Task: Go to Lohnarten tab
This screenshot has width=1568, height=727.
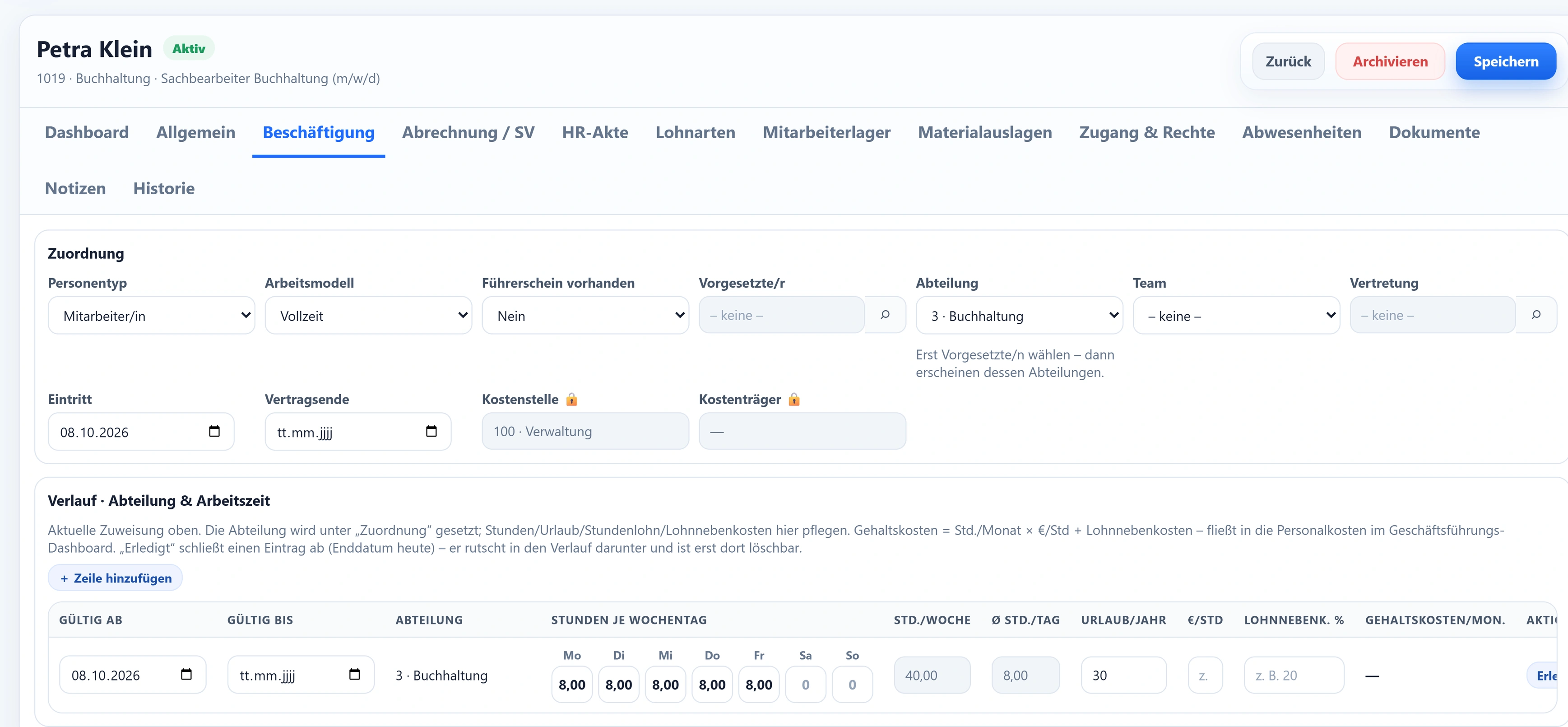Action: 695,133
